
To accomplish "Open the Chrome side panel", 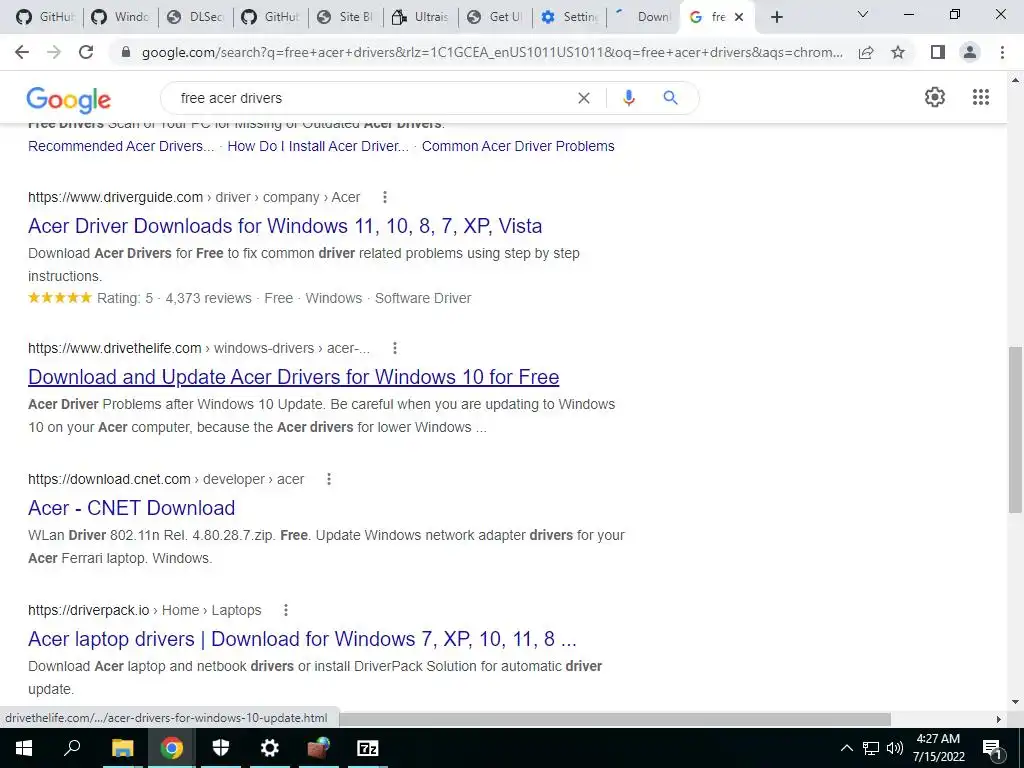I will (x=938, y=52).
